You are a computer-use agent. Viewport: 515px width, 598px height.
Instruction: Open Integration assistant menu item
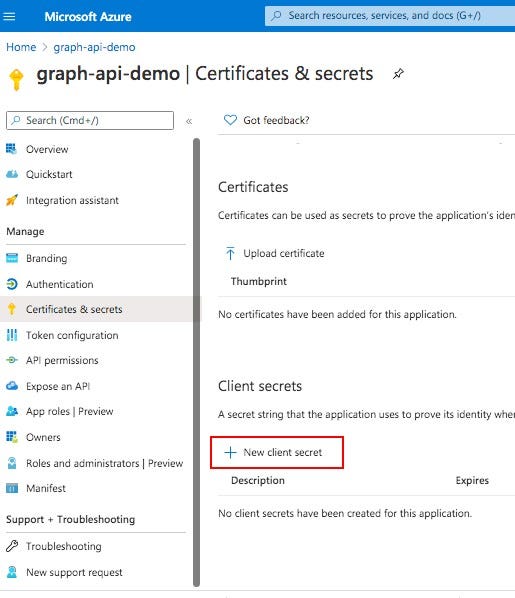pyautogui.click(x=72, y=201)
